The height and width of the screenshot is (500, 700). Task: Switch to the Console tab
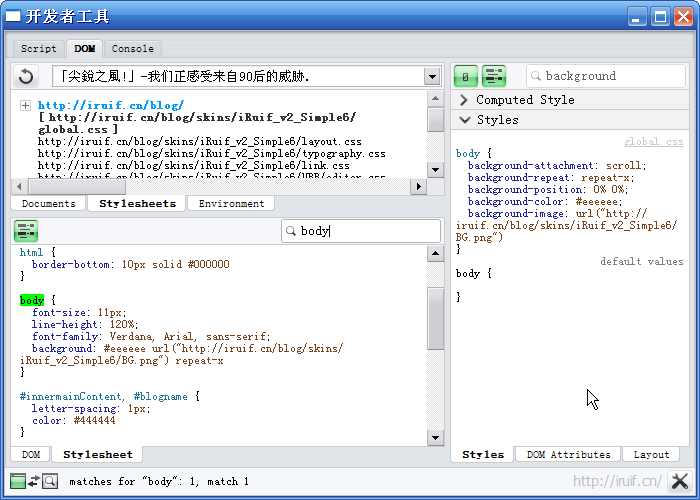pos(132,48)
